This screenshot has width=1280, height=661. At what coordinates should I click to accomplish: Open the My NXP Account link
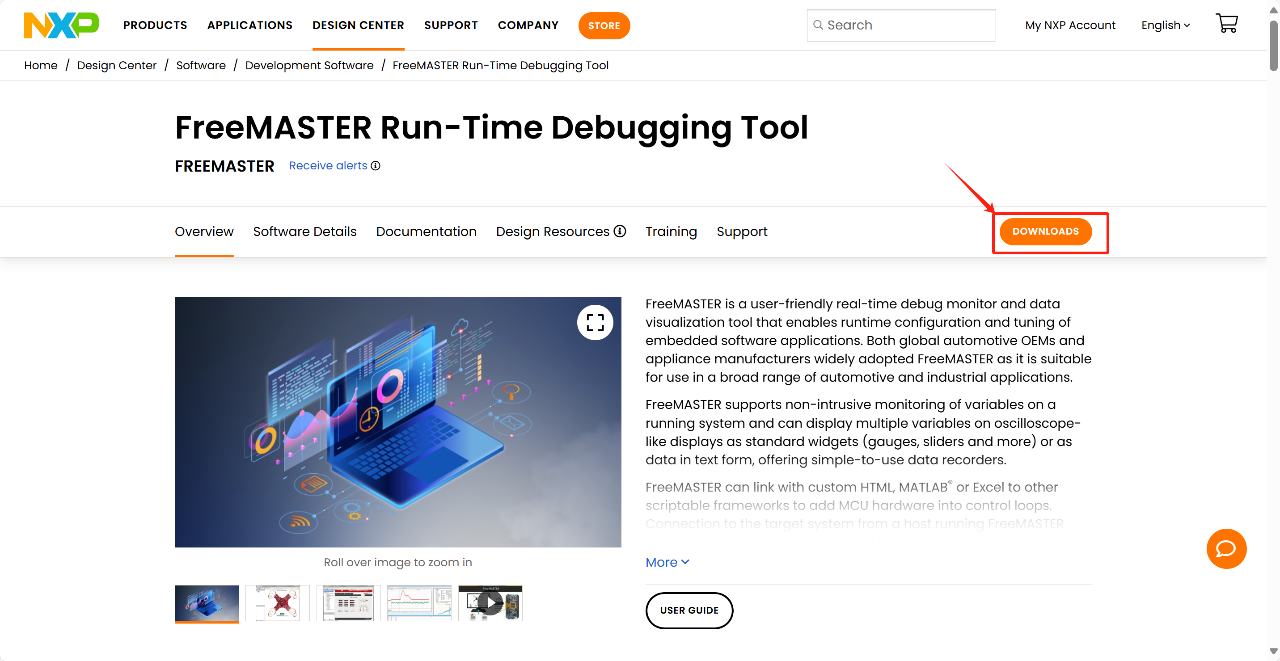pos(1070,25)
